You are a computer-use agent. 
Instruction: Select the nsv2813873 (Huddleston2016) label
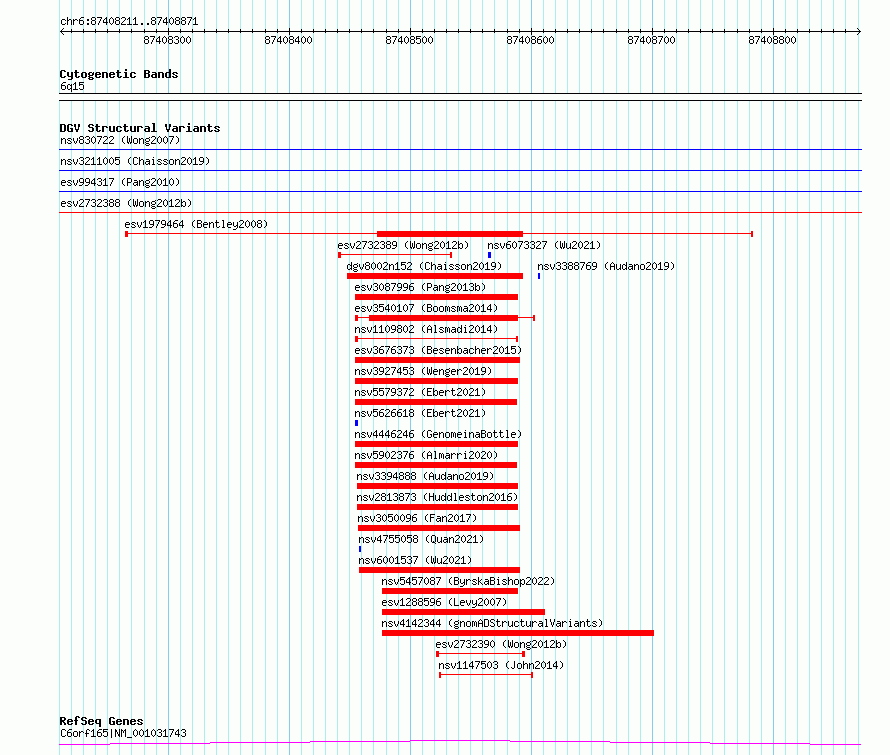tap(437, 497)
